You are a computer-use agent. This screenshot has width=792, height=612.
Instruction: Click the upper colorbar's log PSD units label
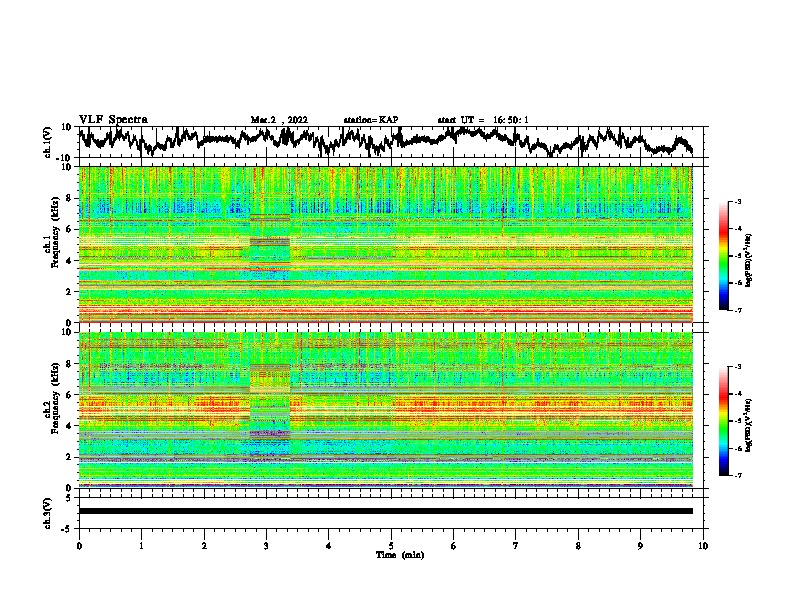tap(748, 261)
